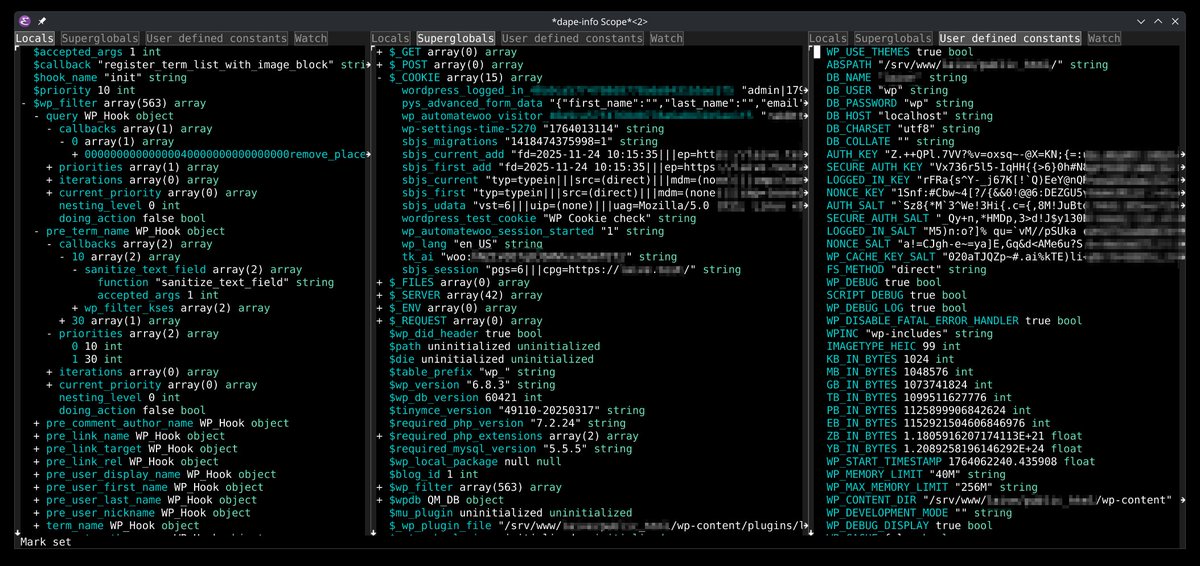Expand pre_comment_author_name WP_Hook object
The image size is (1200, 566).
pyautogui.click(x=36, y=423)
